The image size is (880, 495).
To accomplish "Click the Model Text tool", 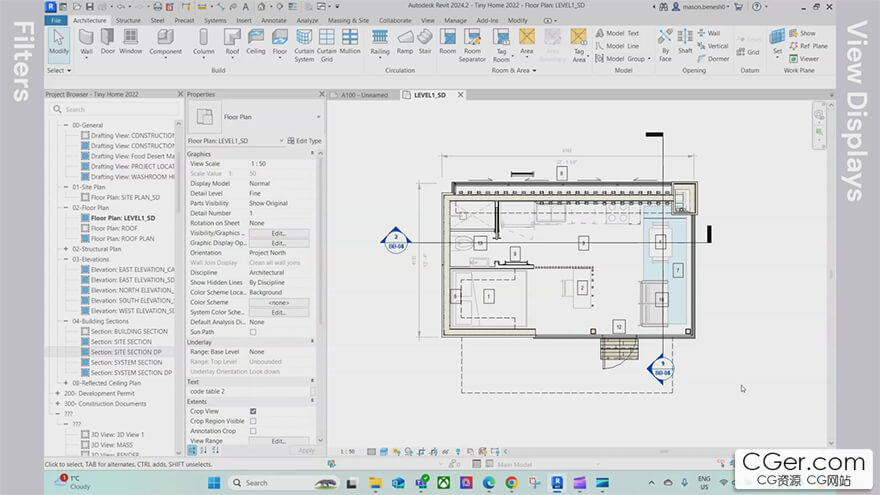I will [617, 33].
